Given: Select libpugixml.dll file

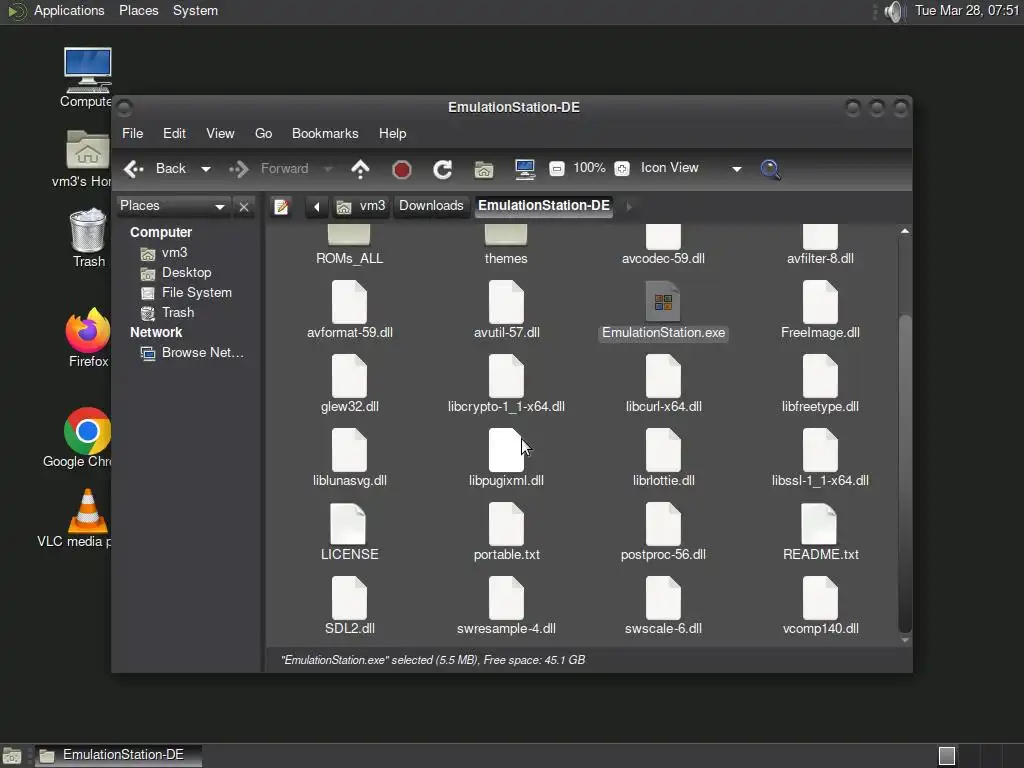Looking at the screenshot, I should (506, 458).
